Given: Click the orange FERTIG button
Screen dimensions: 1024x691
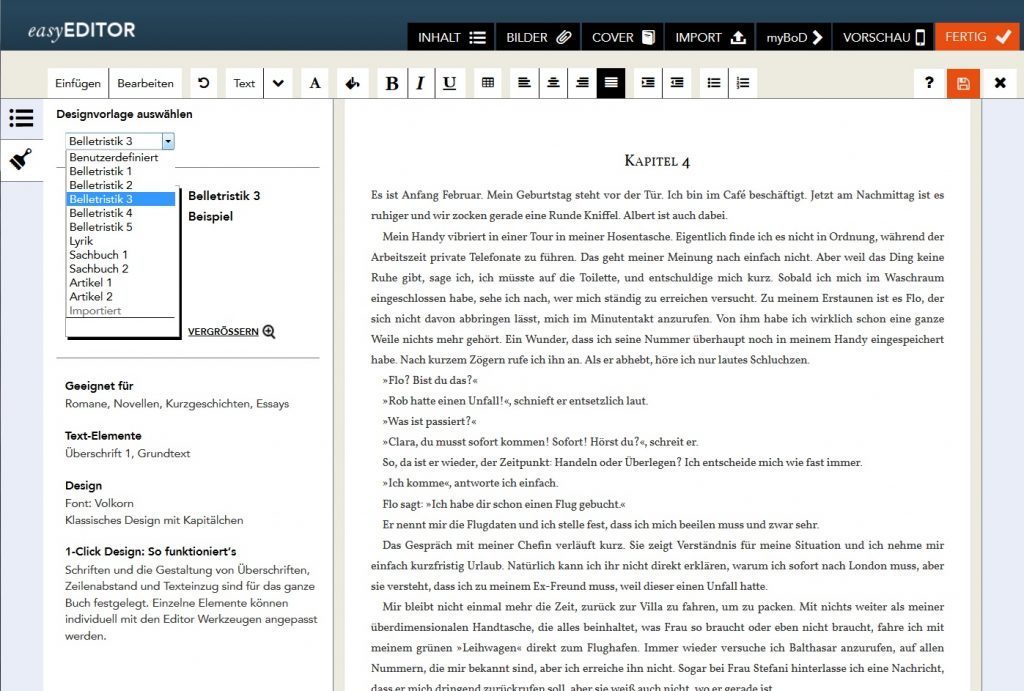Looking at the screenshot, I should pos(978,37).
